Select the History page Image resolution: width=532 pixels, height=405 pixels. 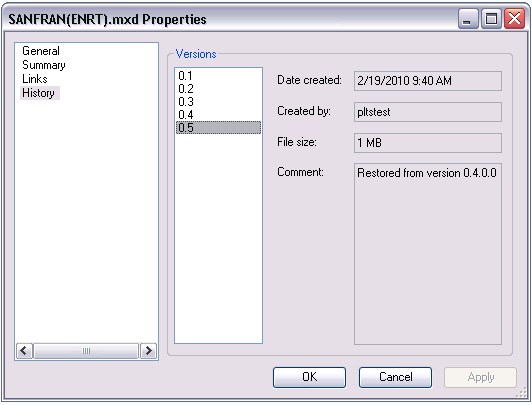coord(38,93)
